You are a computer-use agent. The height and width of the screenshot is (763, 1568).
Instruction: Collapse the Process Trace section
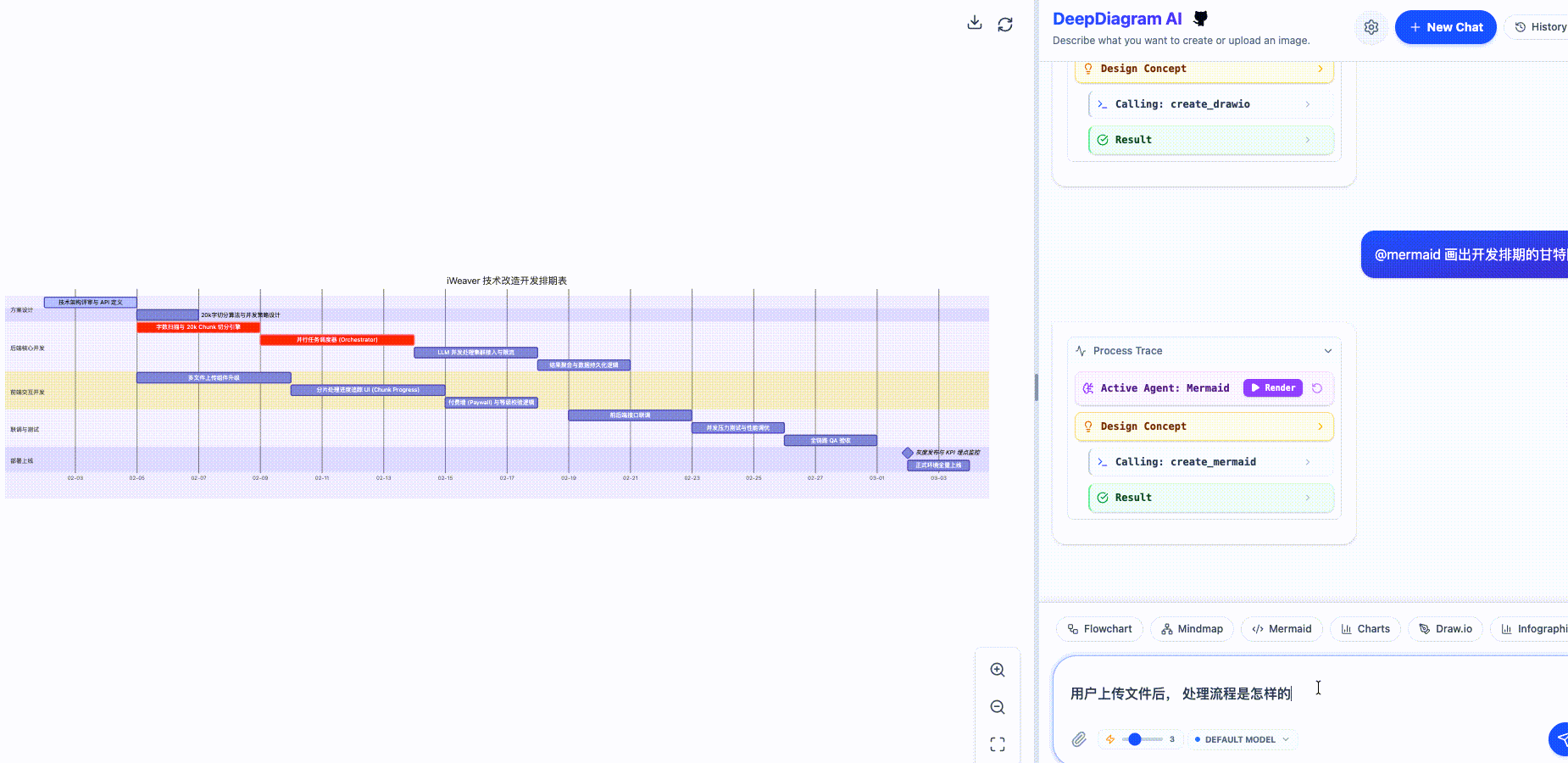[1327, 351]
